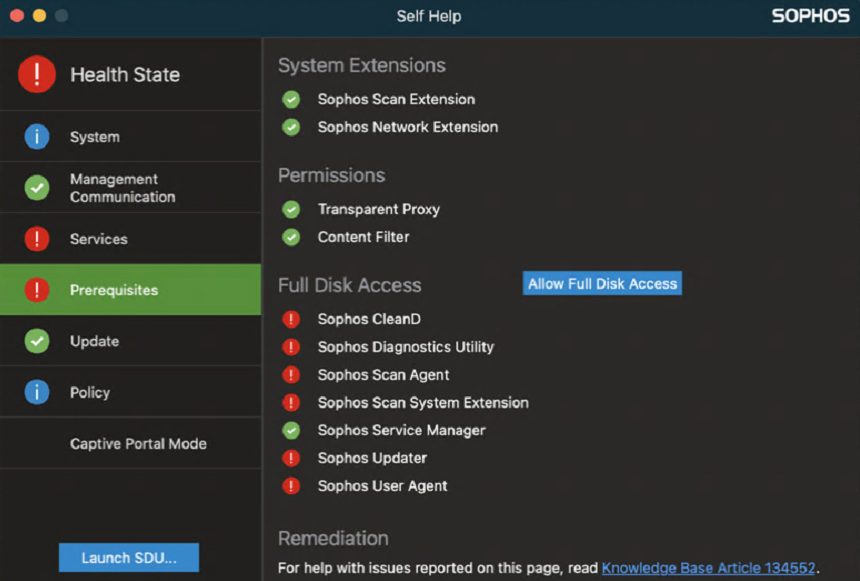Go to the Update section
The image size is (860, 581).
[x=131, y=341]
